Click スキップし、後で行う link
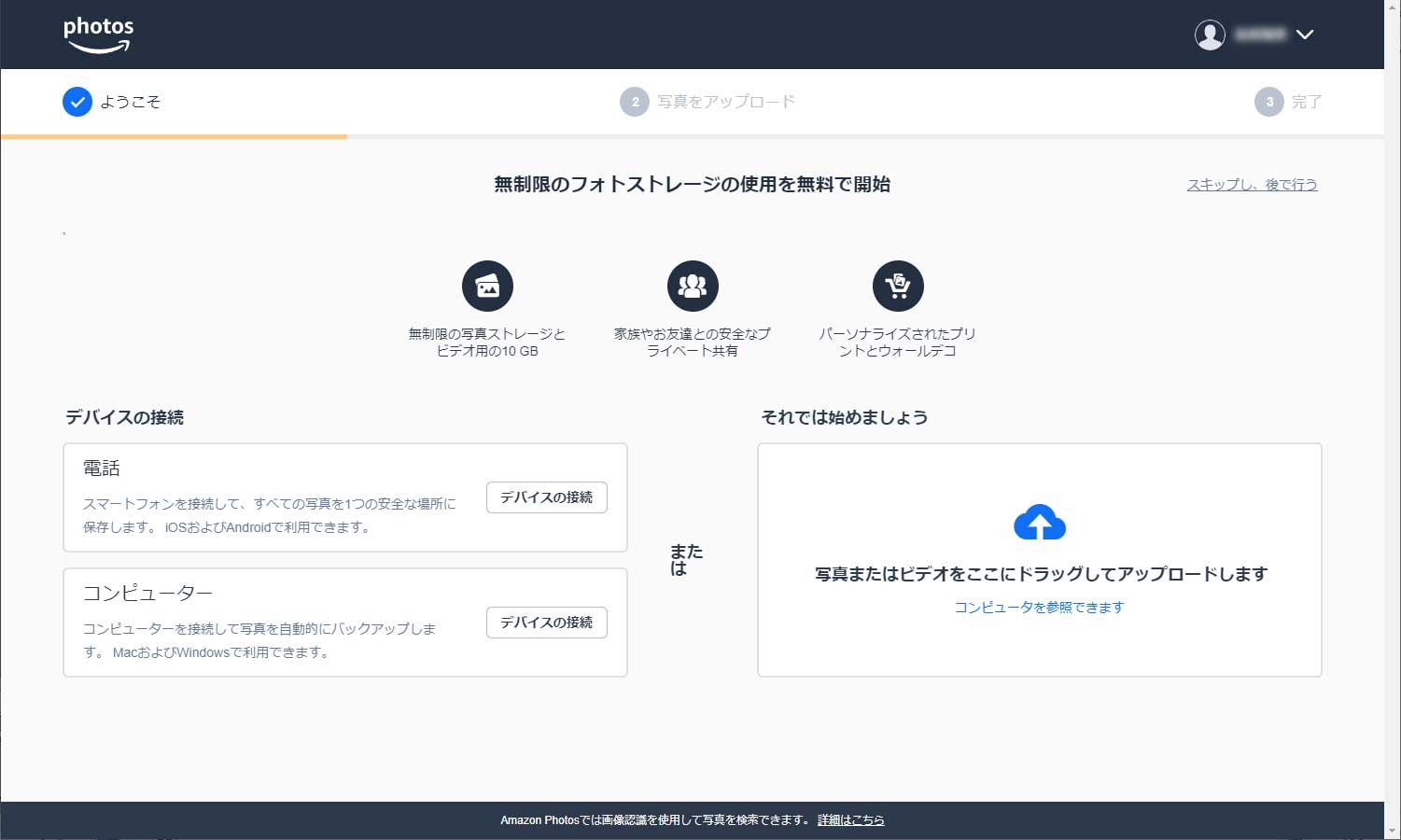This screenshot has height=840, width=1401. 1252,185
